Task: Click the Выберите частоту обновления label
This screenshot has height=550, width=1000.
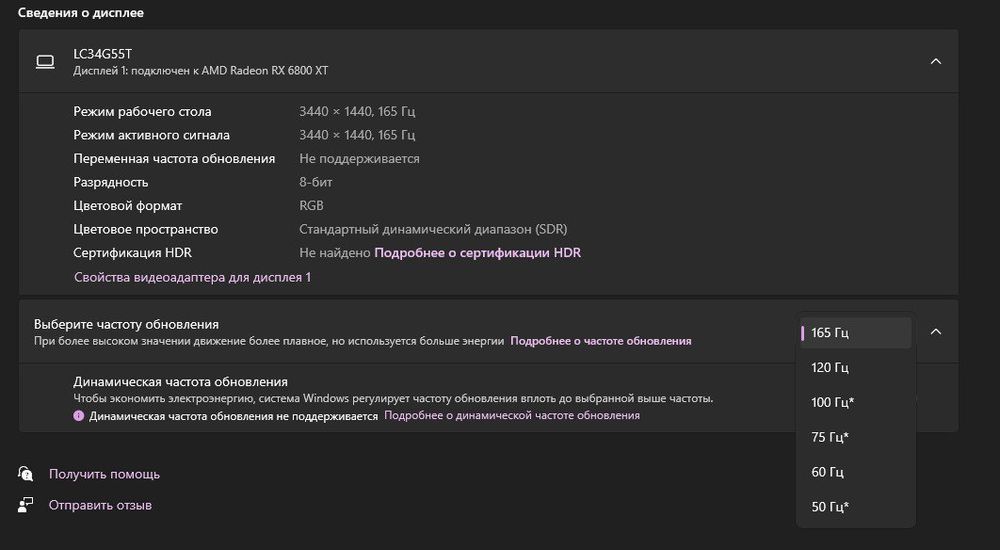Action: coord(126,324)
